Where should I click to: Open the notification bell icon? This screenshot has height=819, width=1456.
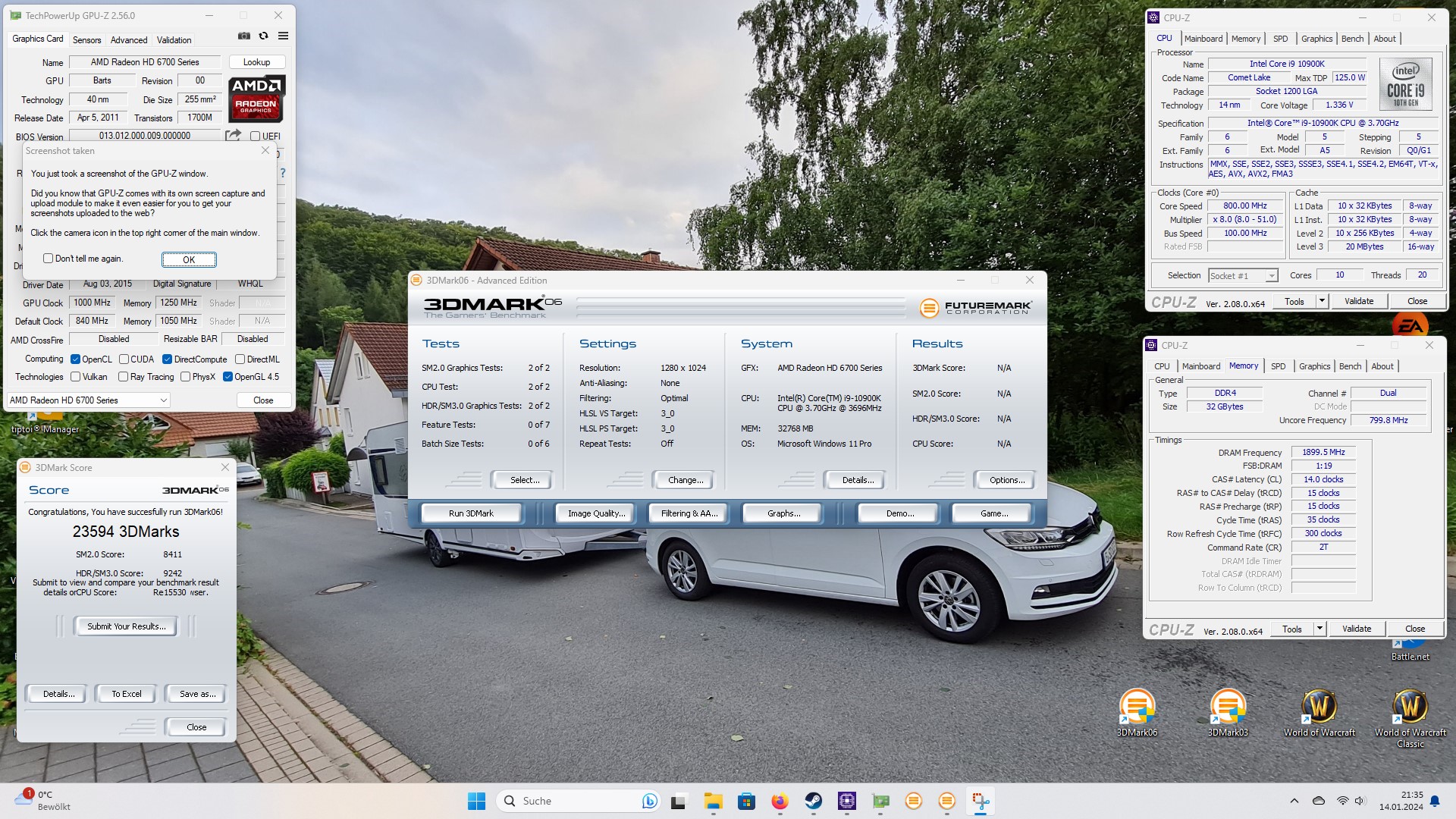click(x=1434, y=801)
